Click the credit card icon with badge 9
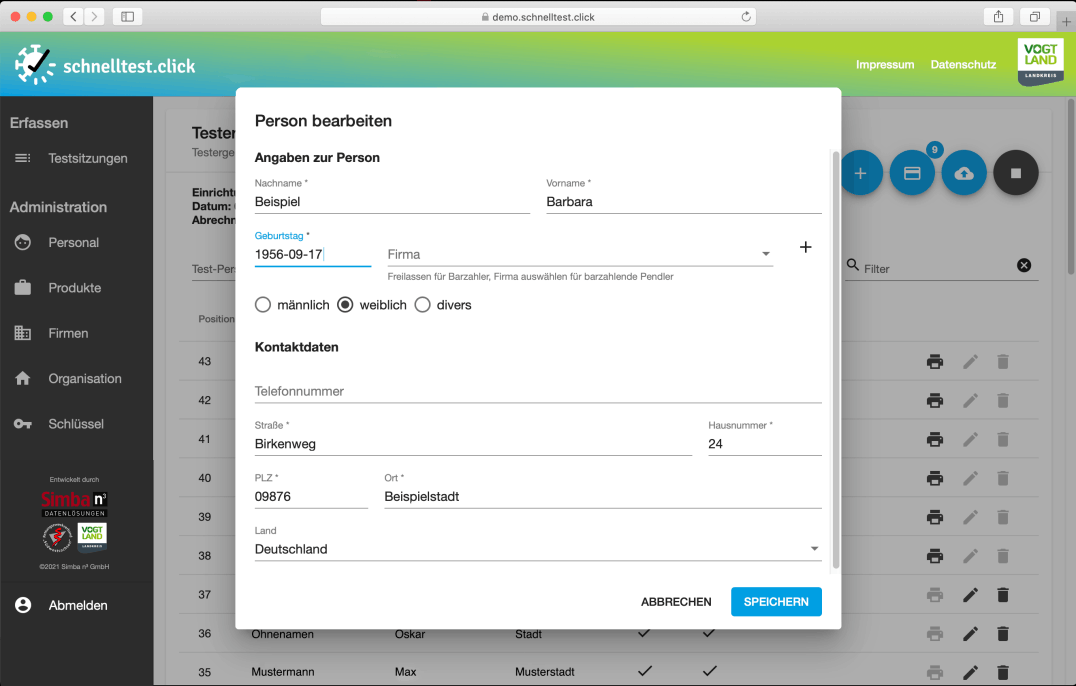 pos(911,174)
